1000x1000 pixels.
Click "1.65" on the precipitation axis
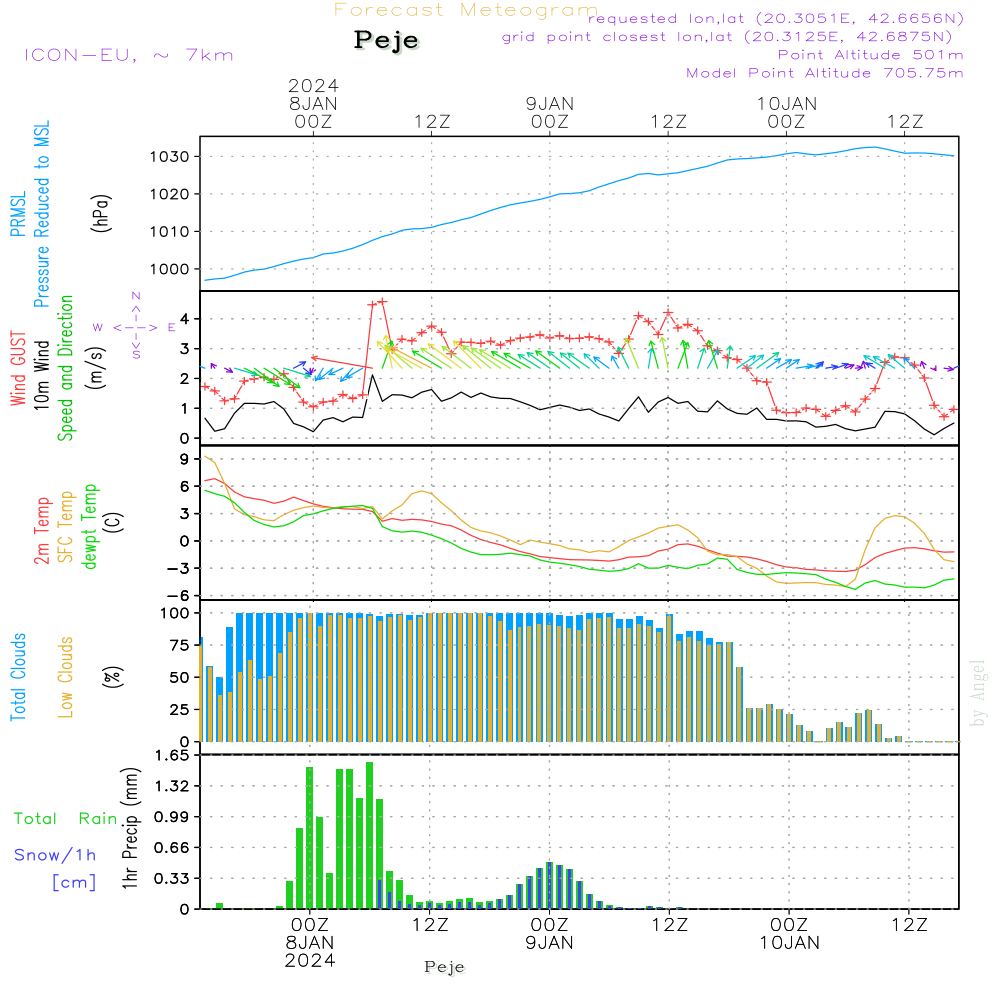[x=172, y=756]
